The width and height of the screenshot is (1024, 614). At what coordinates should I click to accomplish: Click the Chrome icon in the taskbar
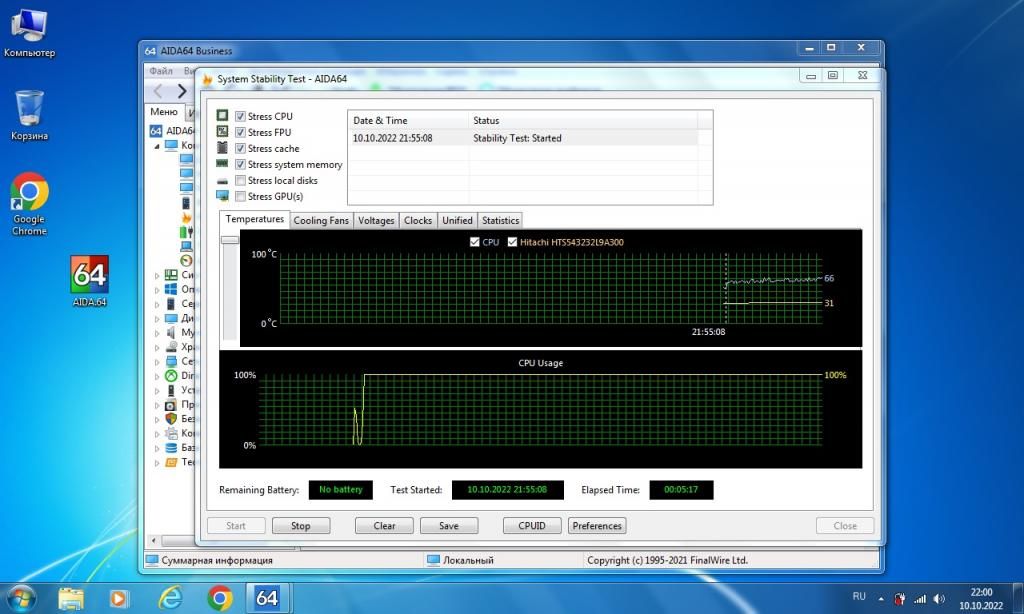pos(220,598)
